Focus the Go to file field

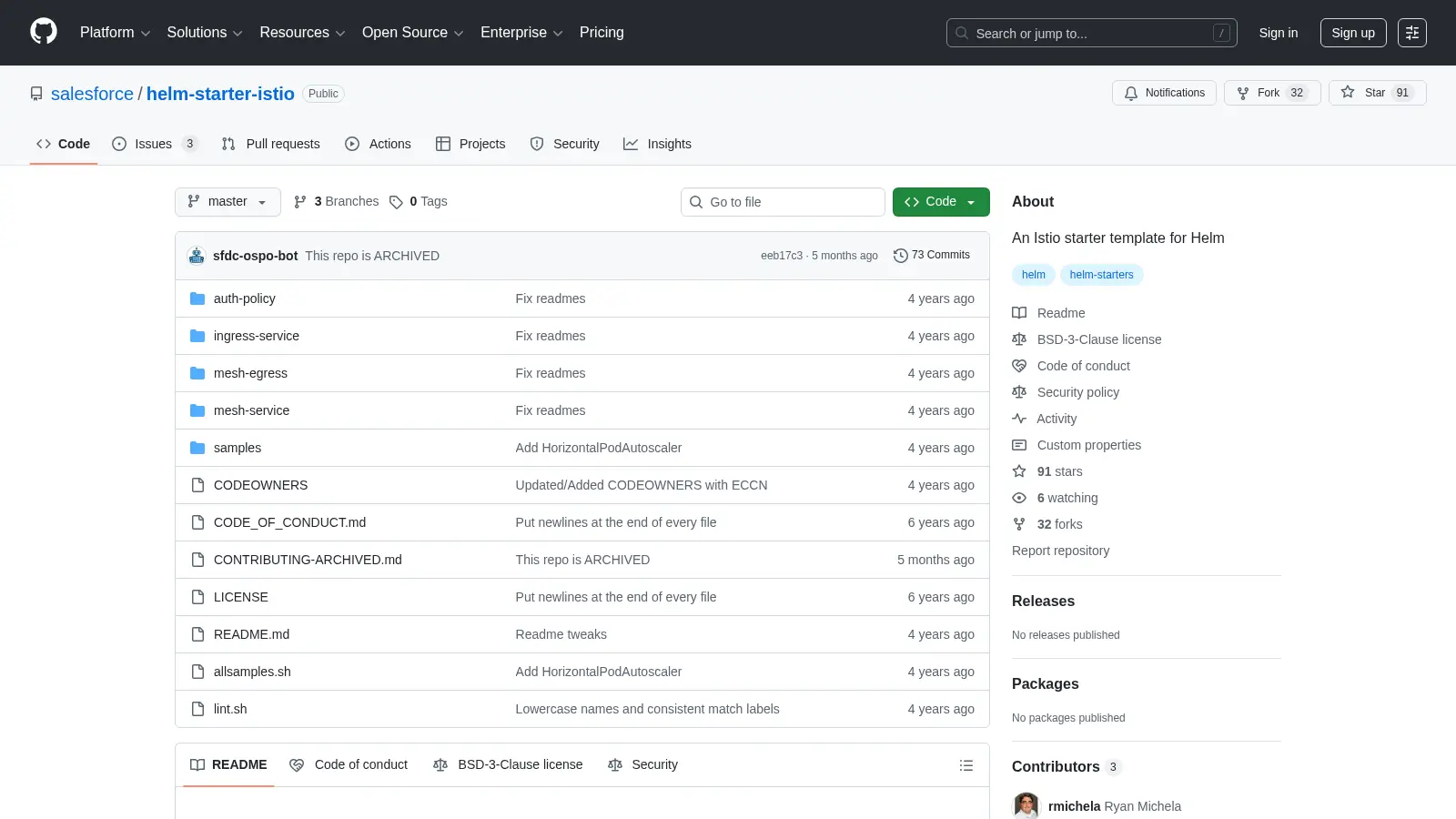(x=783, y=202)
